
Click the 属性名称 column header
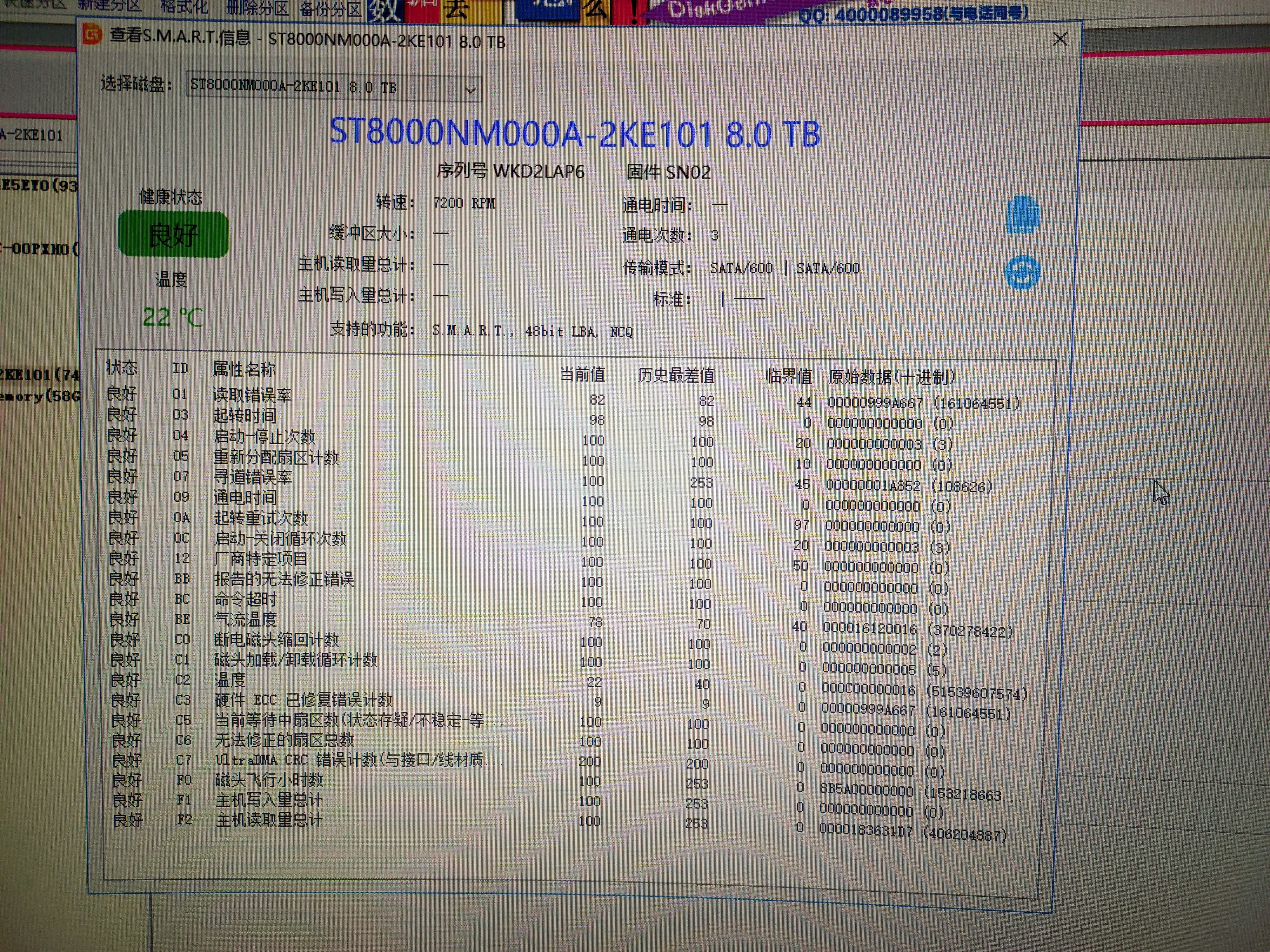(244, 369)
